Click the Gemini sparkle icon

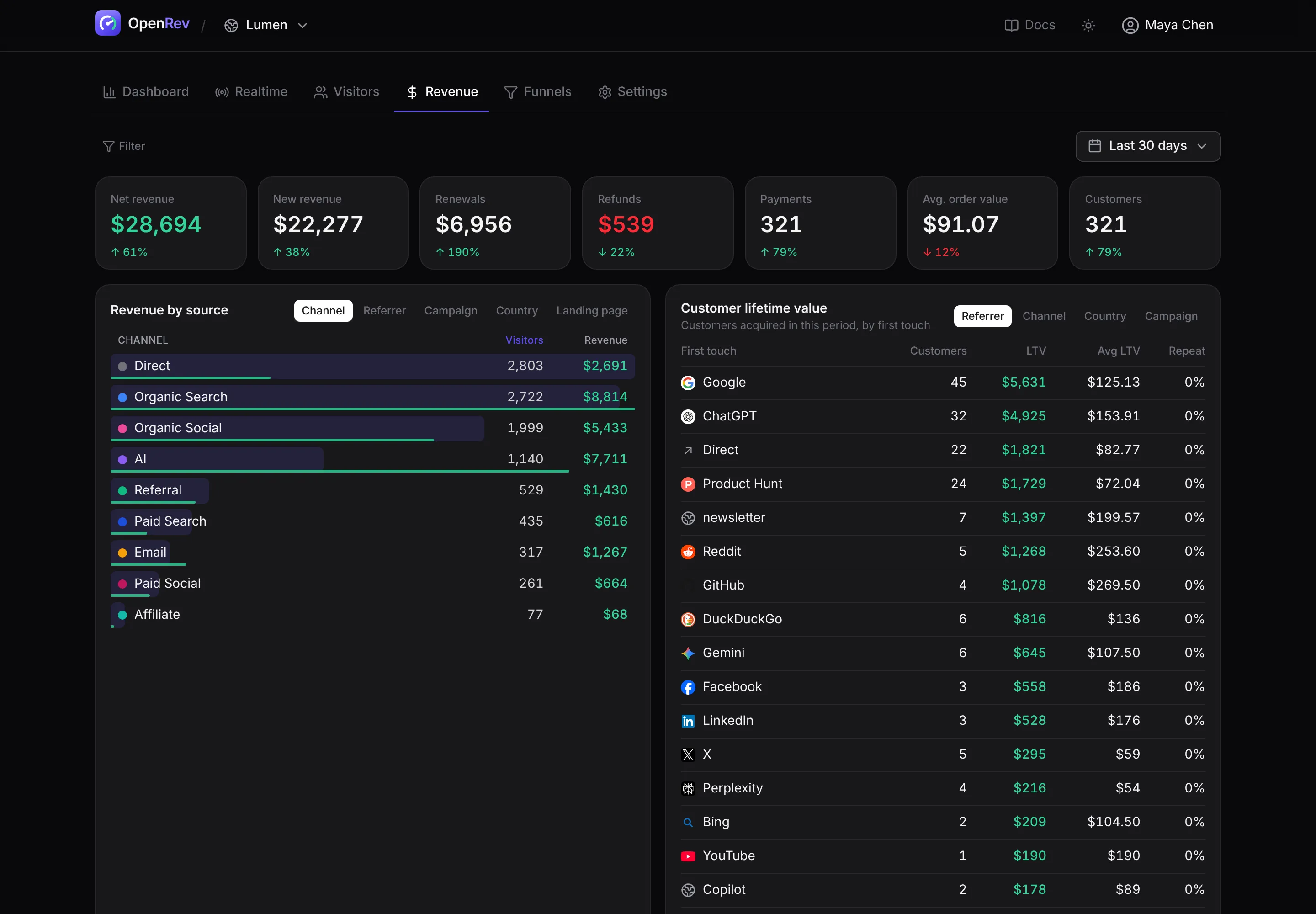(x=688, y=654)
